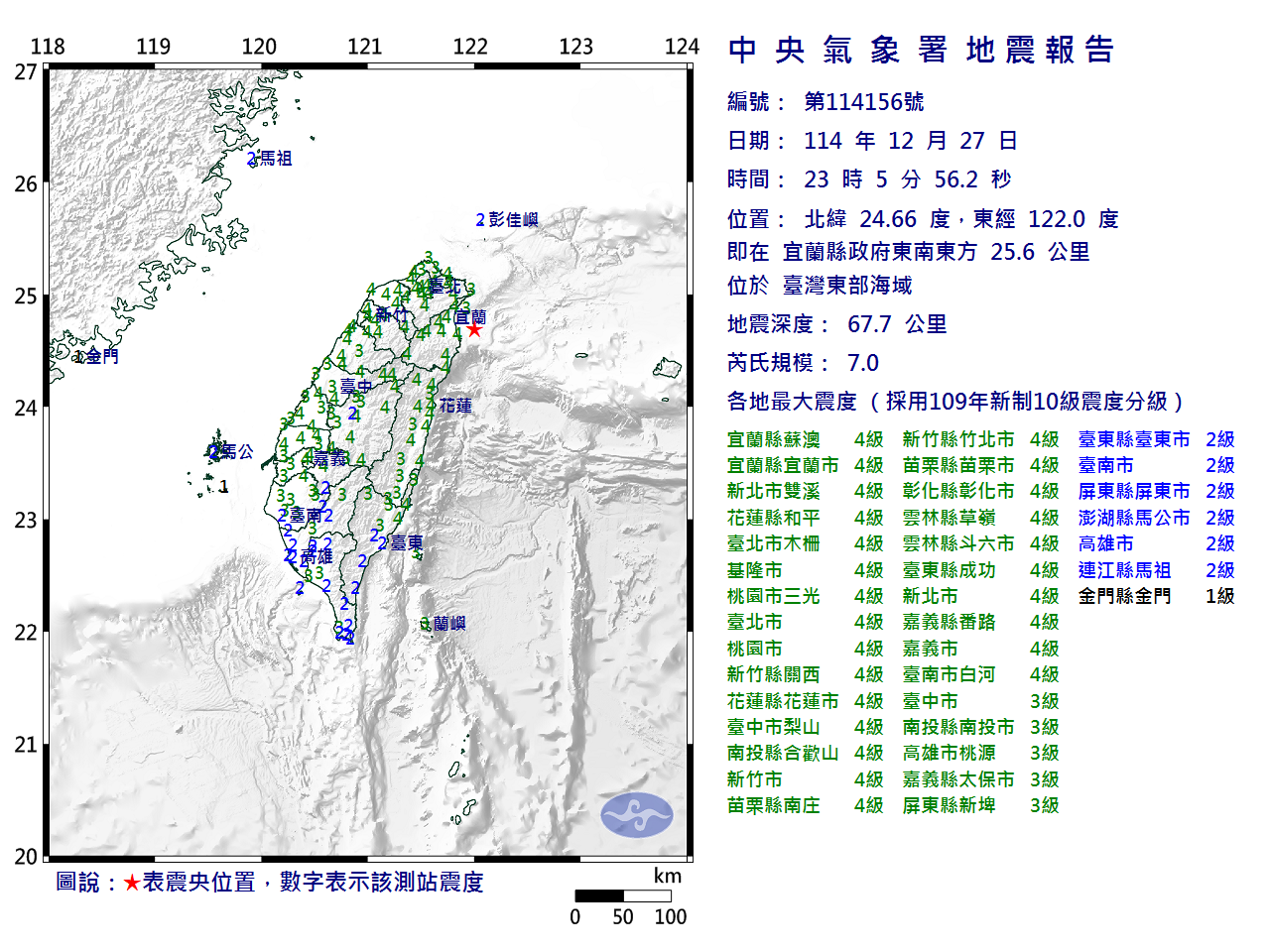Click the red star in the legend

pyautogui.click(x=131, y=883)
